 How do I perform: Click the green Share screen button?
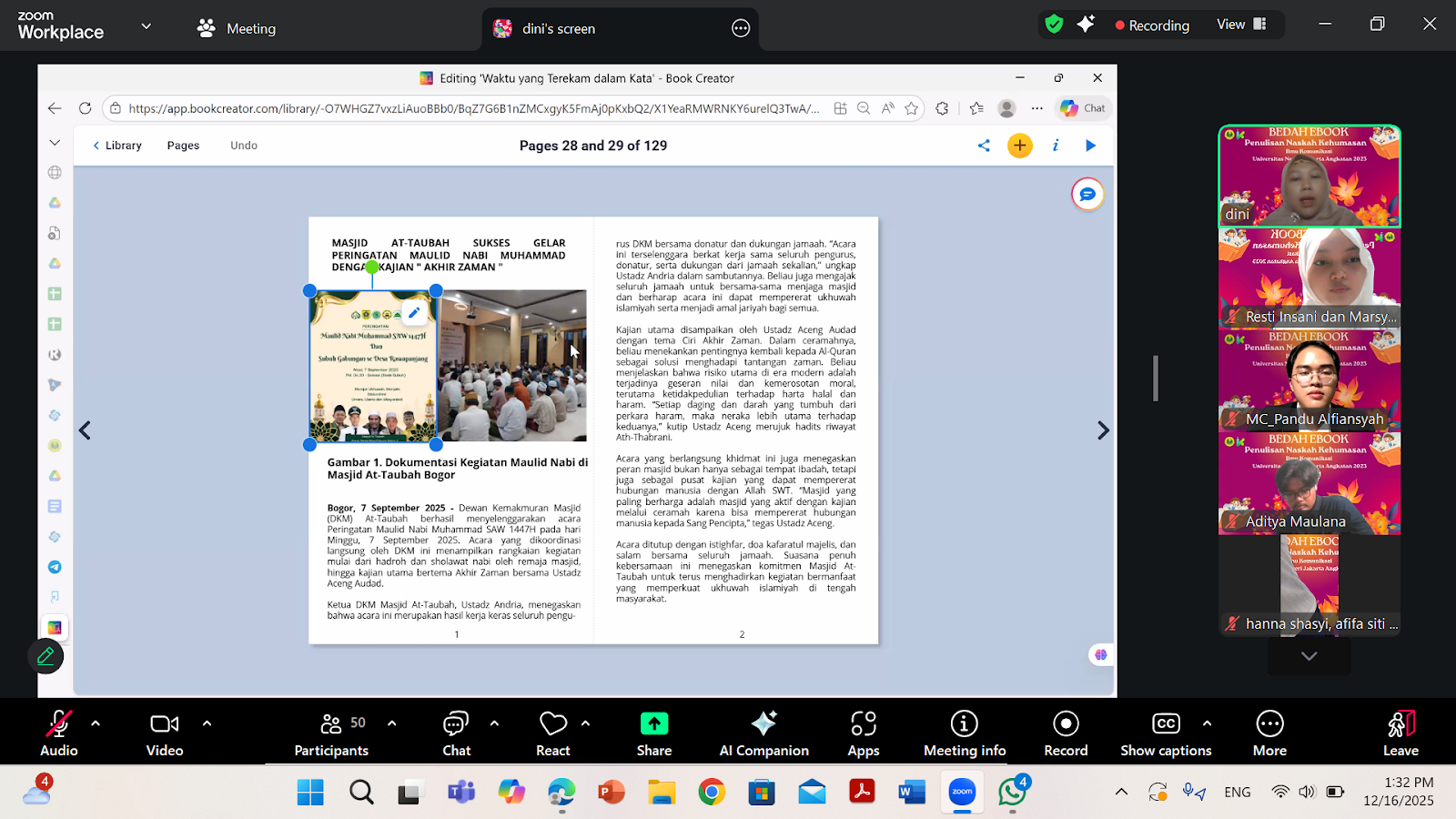653,733
